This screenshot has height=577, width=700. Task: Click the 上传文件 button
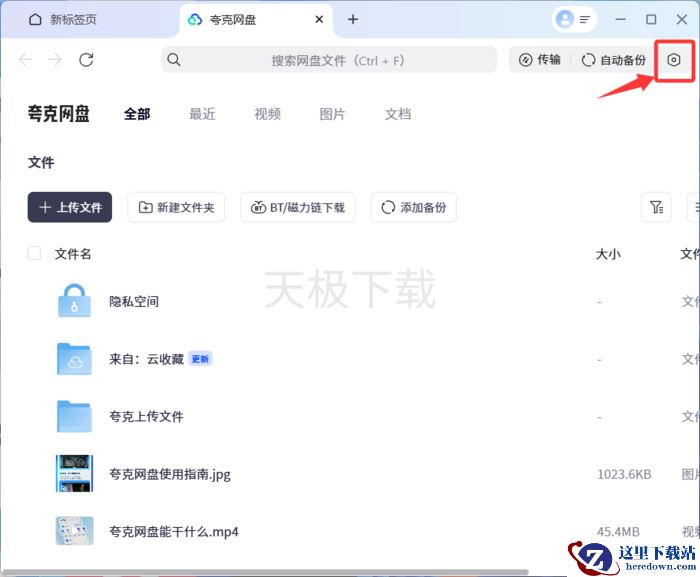[70, 207]
